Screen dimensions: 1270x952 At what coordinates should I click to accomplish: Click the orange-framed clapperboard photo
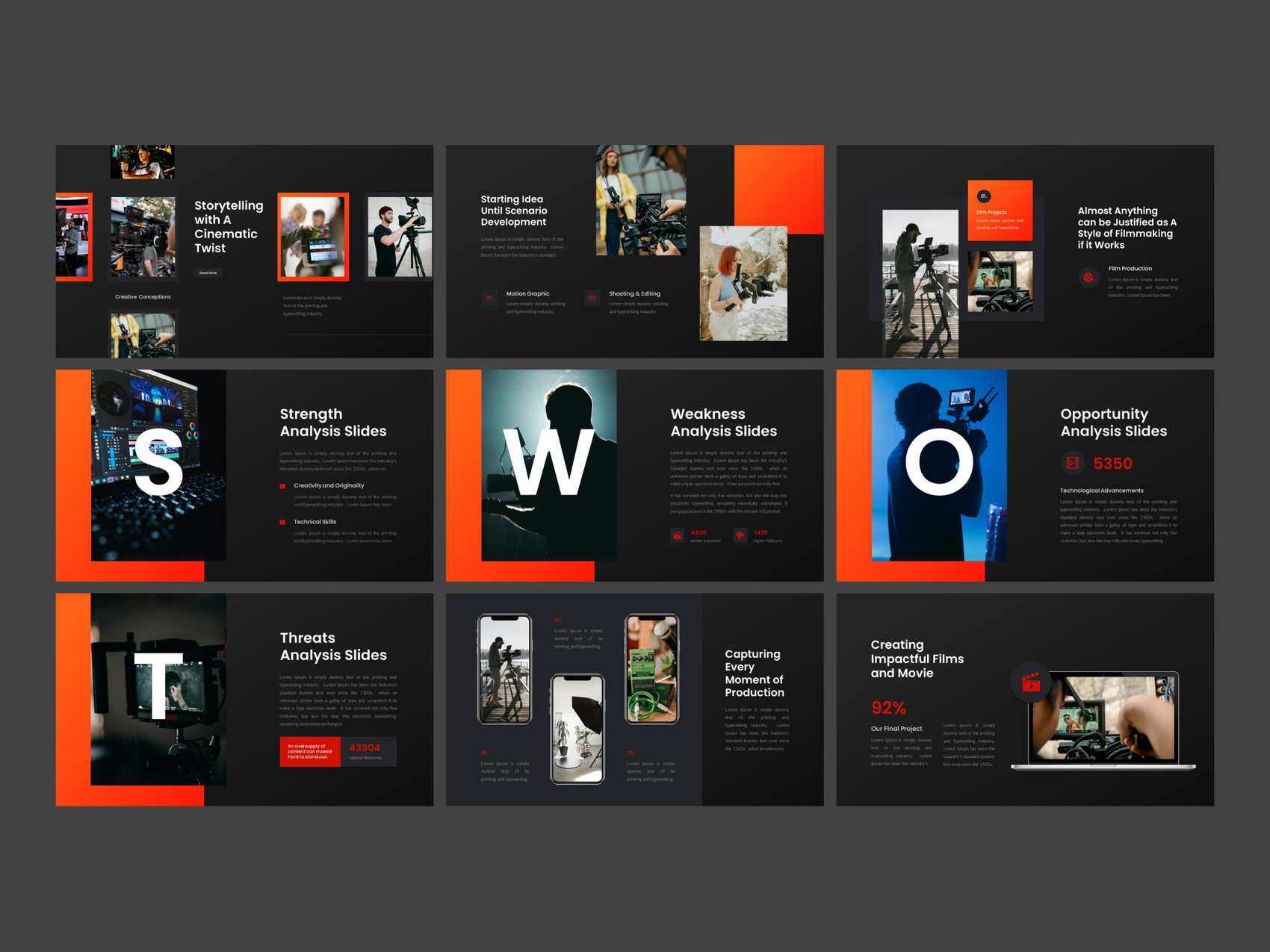pos(313,237)
